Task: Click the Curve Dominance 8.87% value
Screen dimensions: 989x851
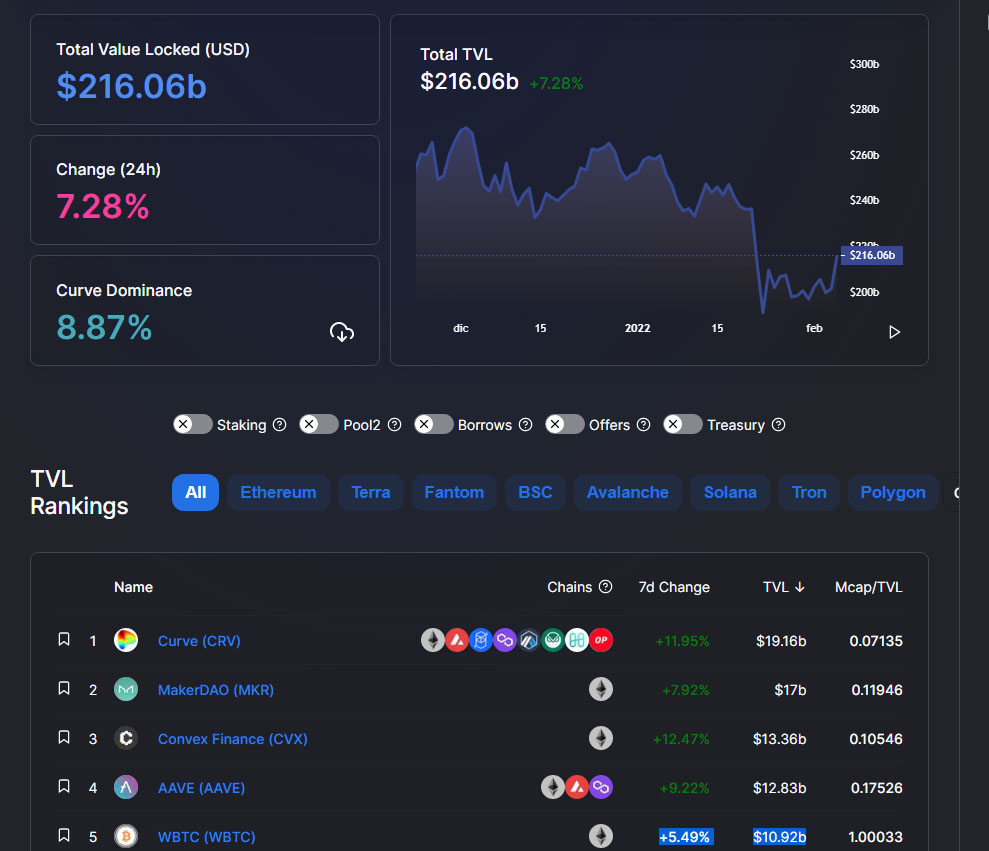Action: [x=104, y=327]
